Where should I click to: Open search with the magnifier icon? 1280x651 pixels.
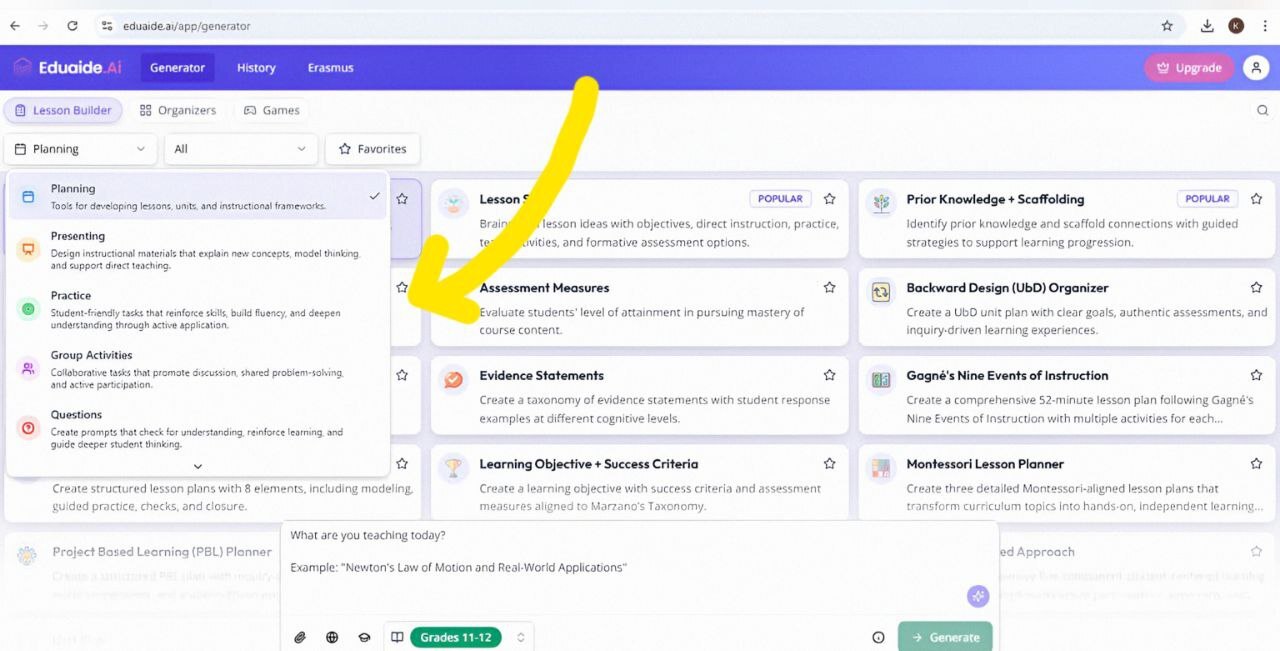point(1262,110)
